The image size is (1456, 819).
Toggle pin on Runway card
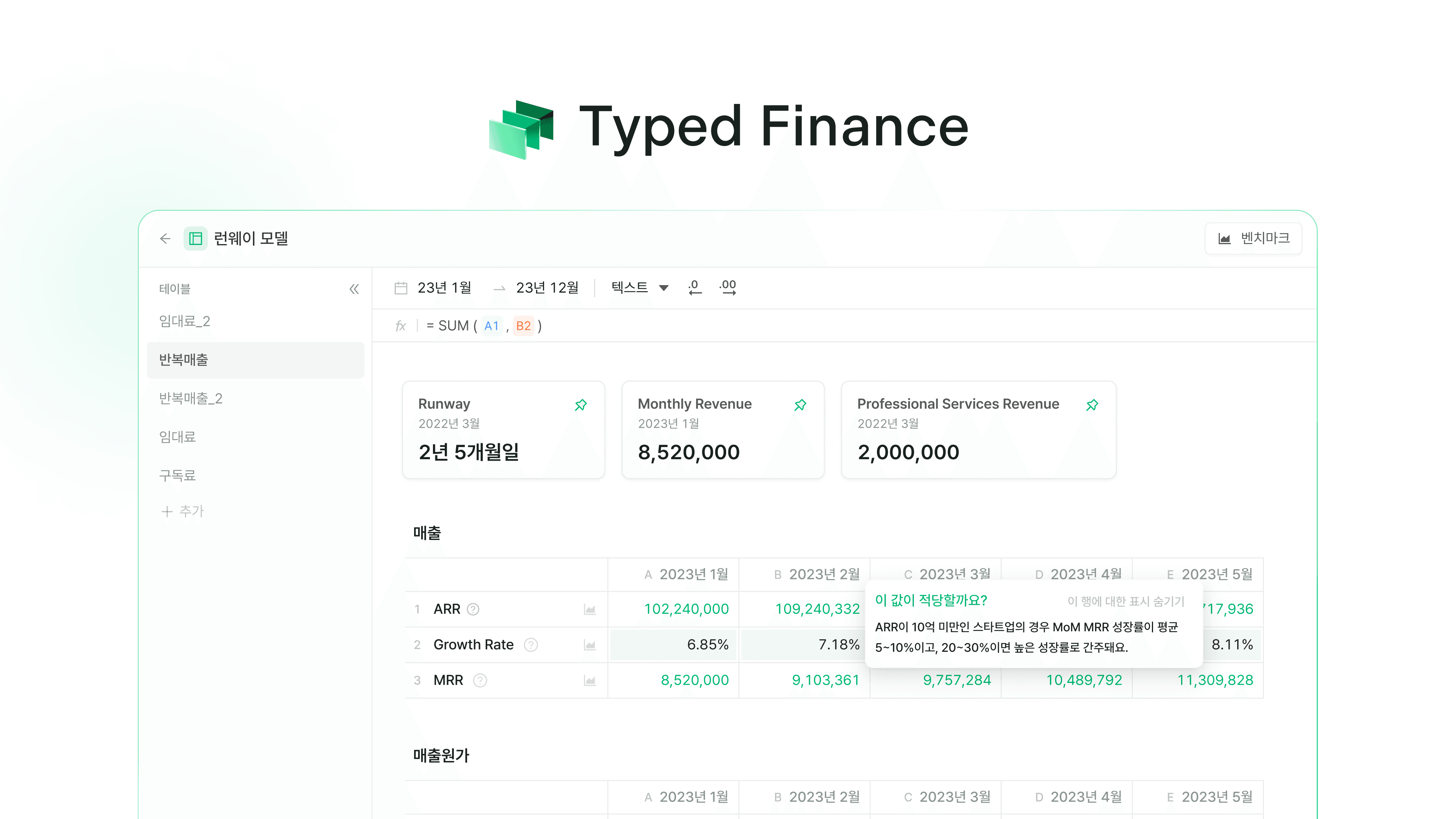coord(581,405)
